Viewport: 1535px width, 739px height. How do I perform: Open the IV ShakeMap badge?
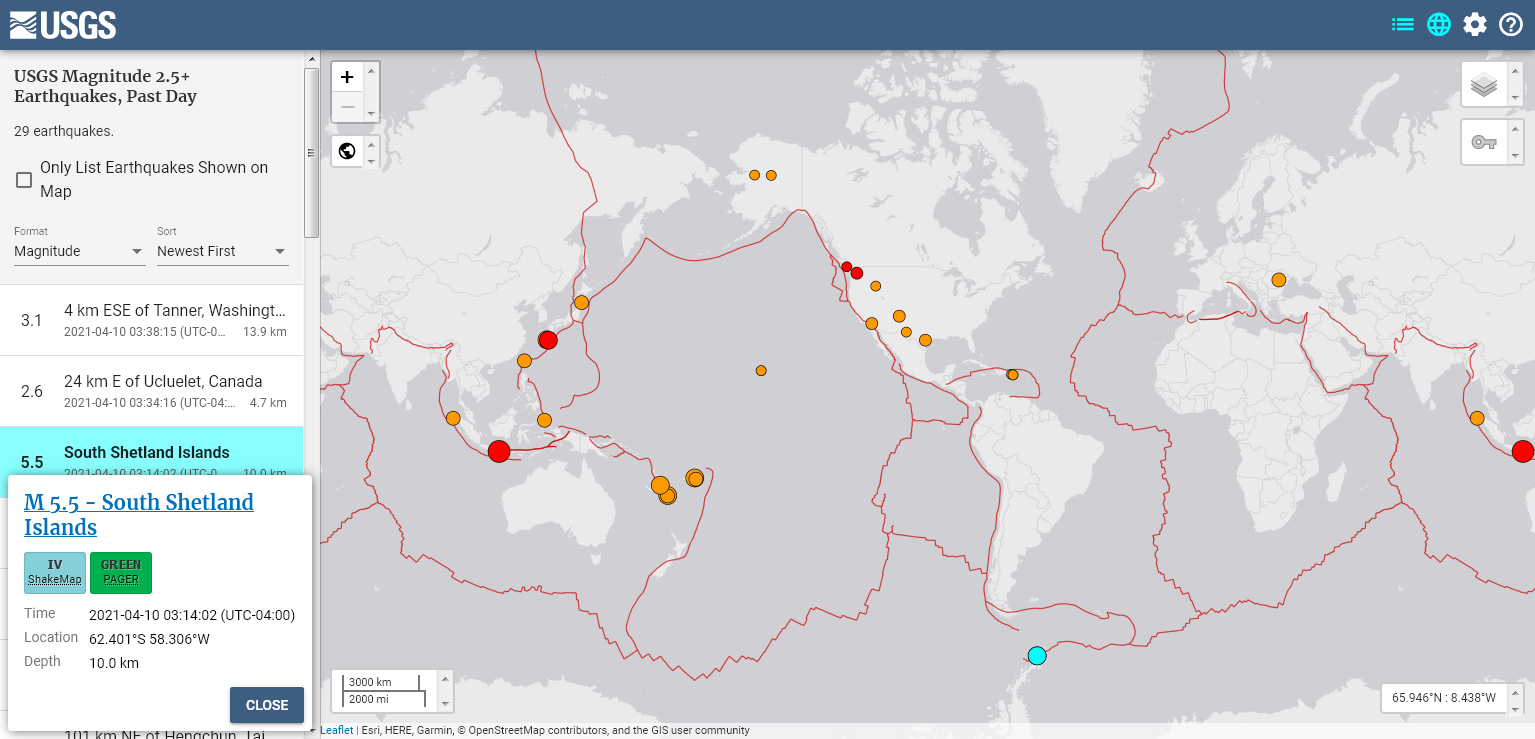coord(55,573)
